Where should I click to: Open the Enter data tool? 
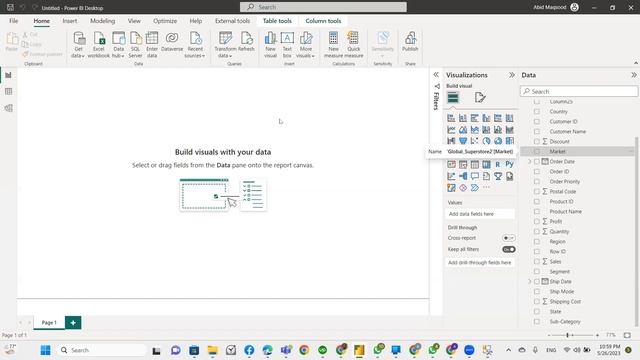[x=152, y=45]
